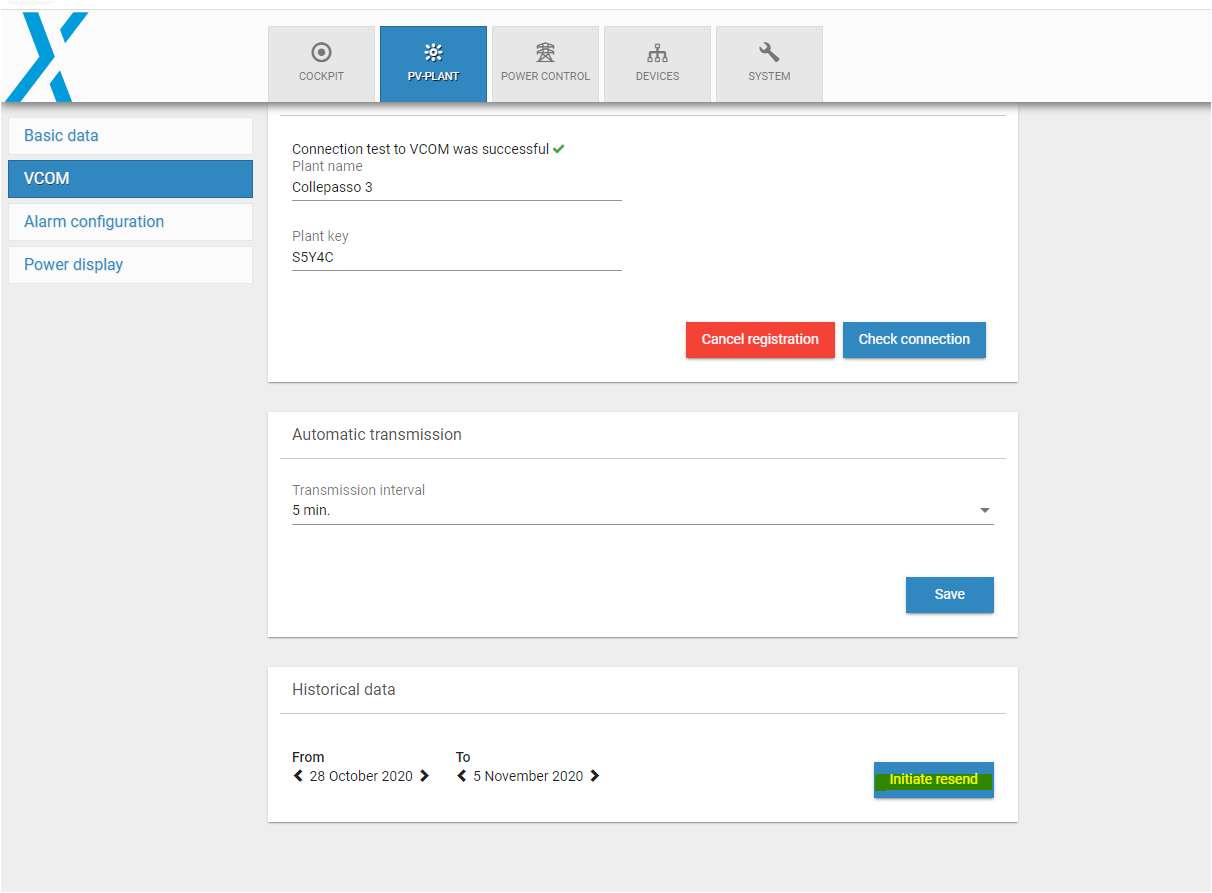
Task: Click the Cancel registration button
Action: (x=760, y=340)
